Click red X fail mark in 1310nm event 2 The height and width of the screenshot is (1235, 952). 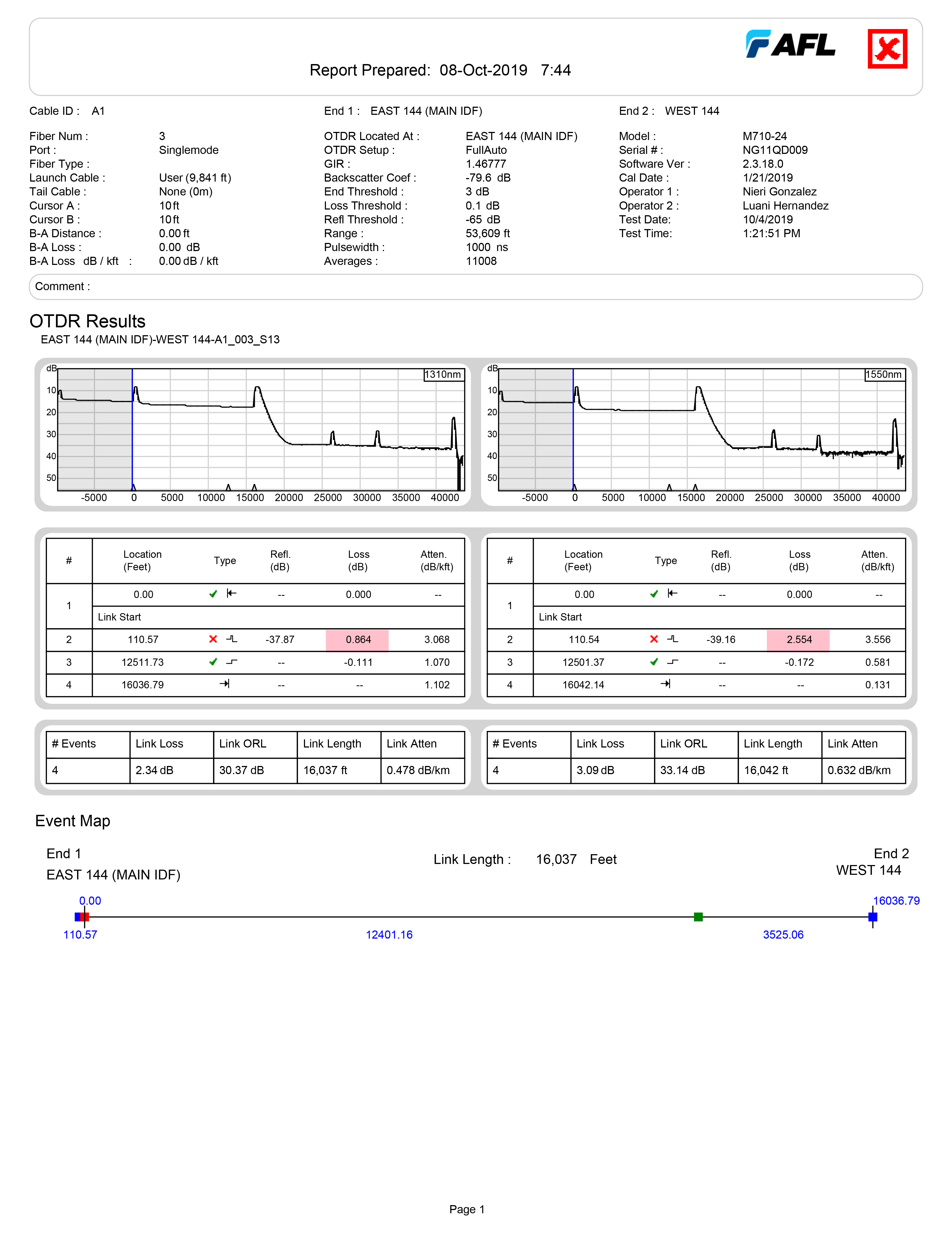pos(213,639)
